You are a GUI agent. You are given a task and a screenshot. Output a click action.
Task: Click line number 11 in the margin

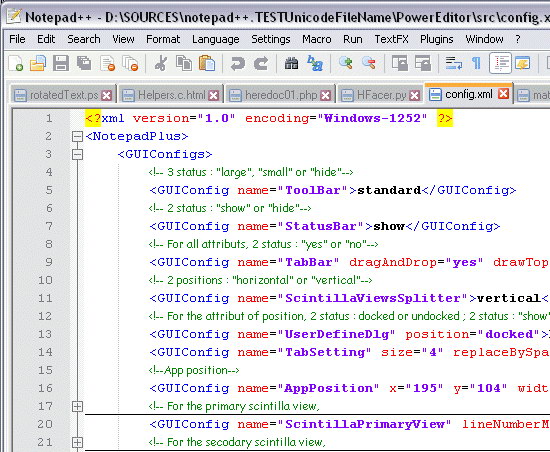point(45,298)
